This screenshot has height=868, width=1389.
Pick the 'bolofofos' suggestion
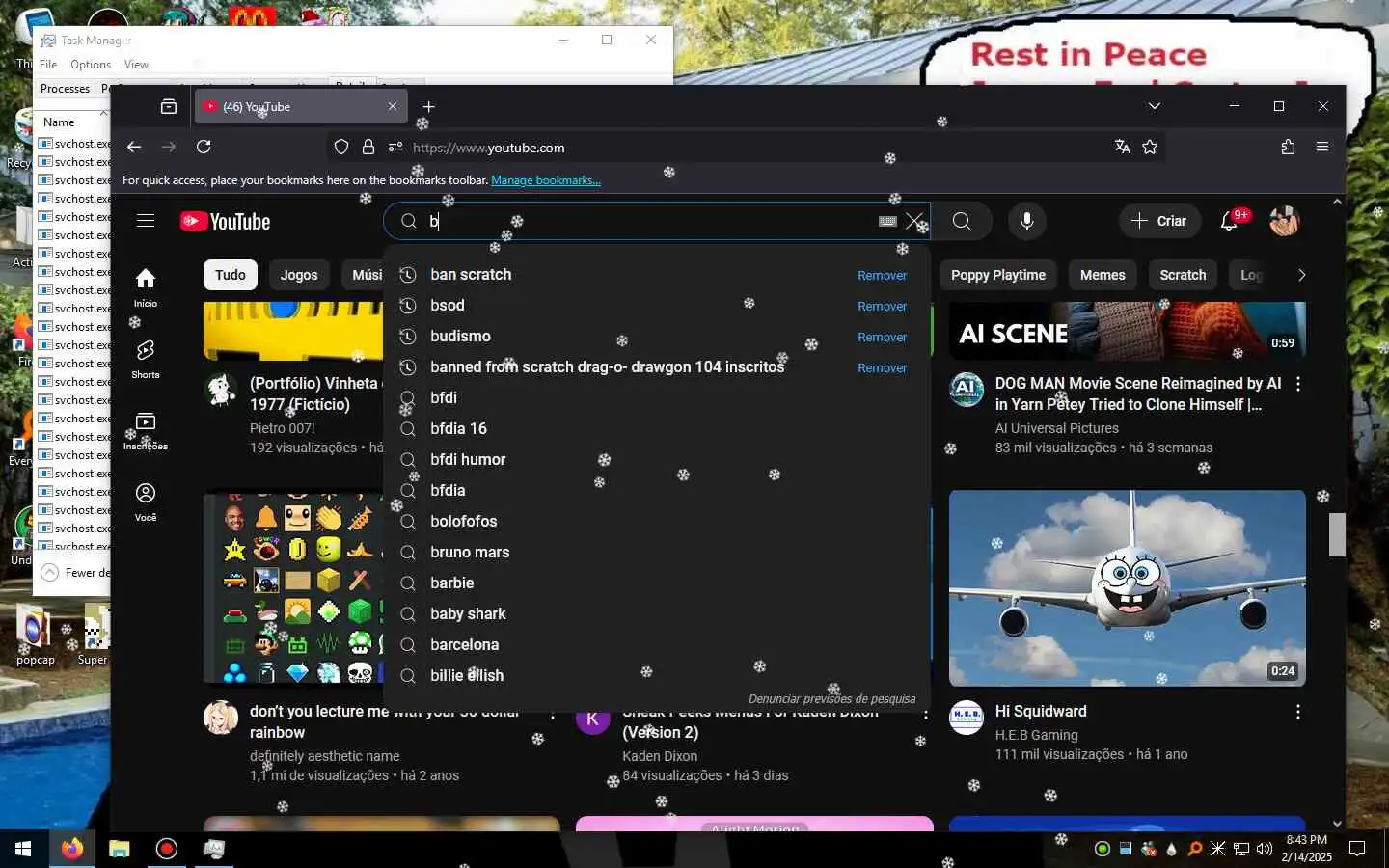657,522
